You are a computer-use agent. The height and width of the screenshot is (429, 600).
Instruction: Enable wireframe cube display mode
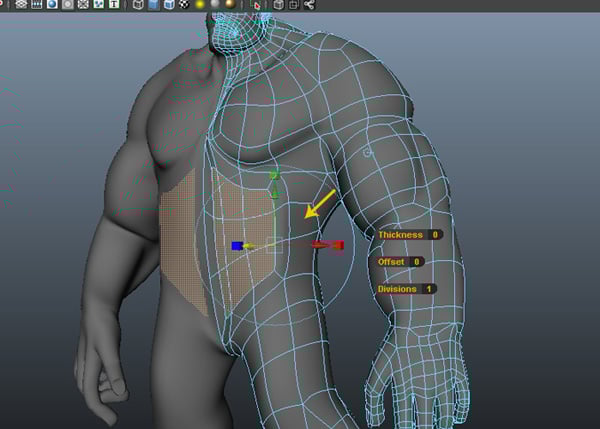pyautogui.click(x=138, y=5)
